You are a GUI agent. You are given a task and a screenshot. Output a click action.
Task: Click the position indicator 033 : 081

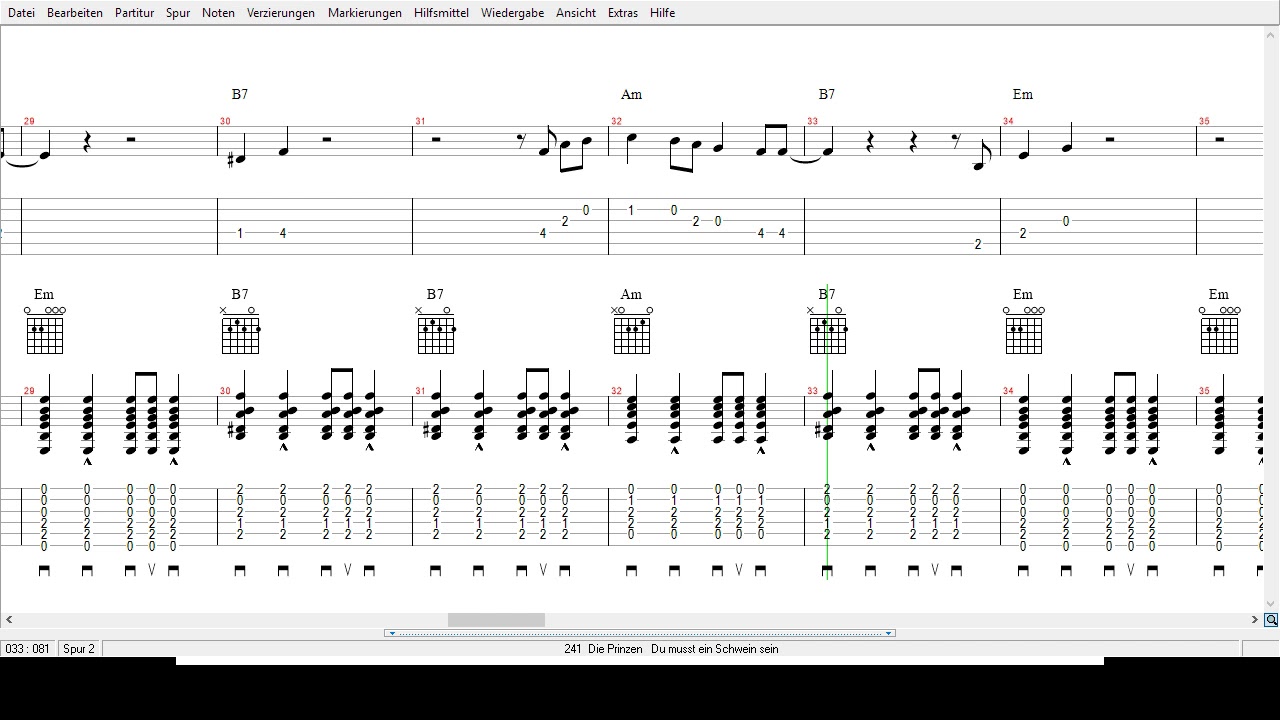pos(28,649)
